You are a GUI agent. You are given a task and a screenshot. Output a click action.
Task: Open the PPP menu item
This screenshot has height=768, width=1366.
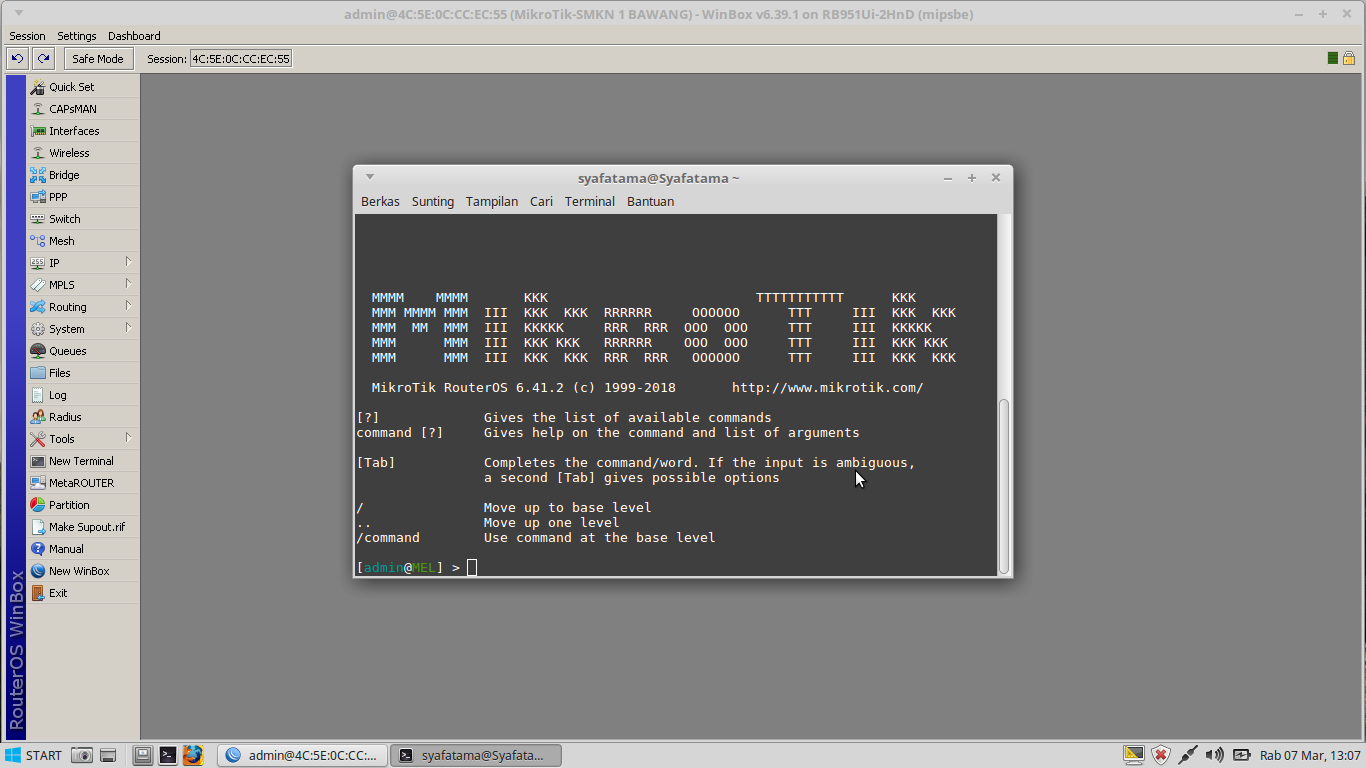coord(83,197)
